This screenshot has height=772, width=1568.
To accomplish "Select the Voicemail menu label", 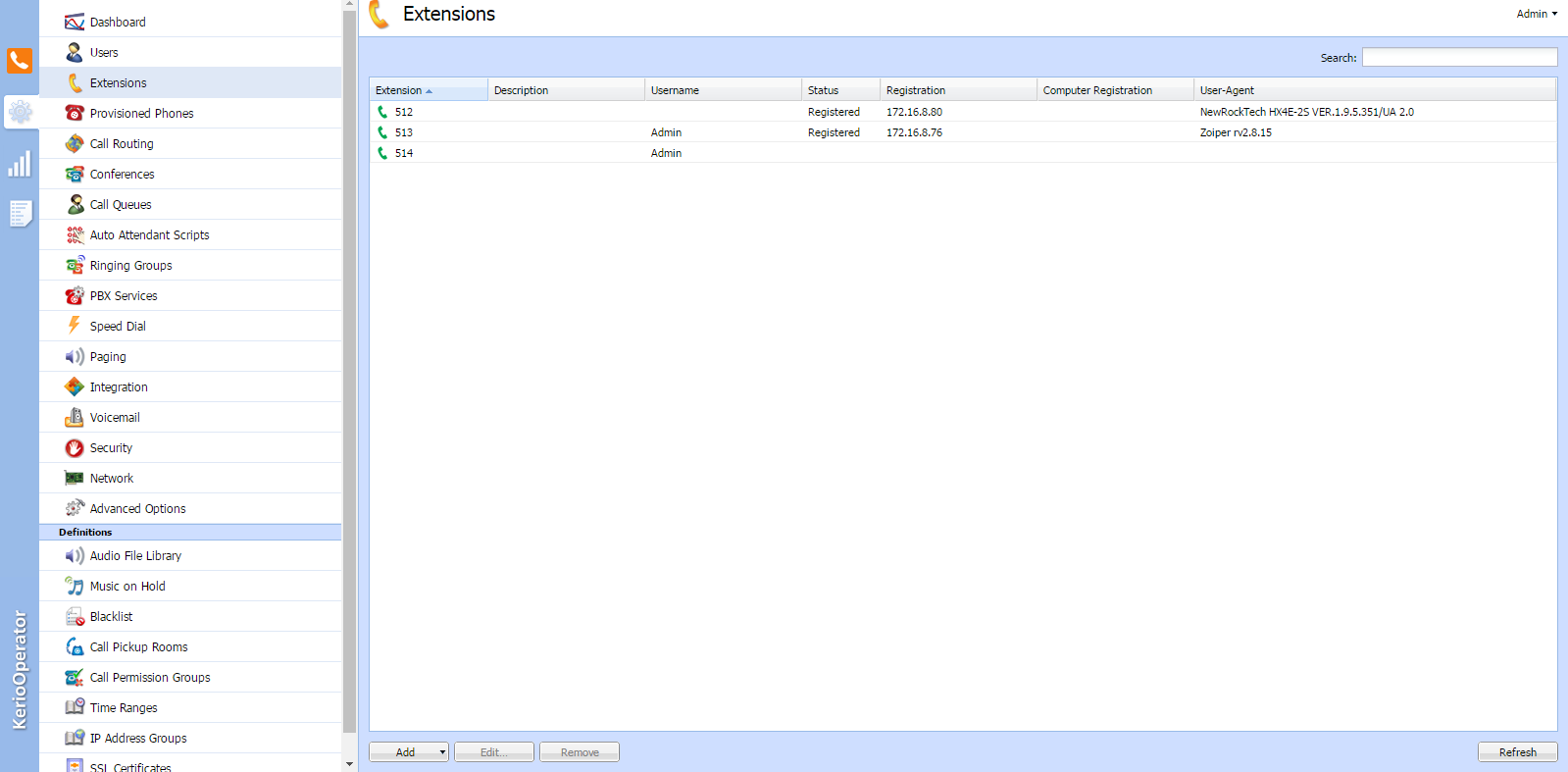I will [115, 418].
